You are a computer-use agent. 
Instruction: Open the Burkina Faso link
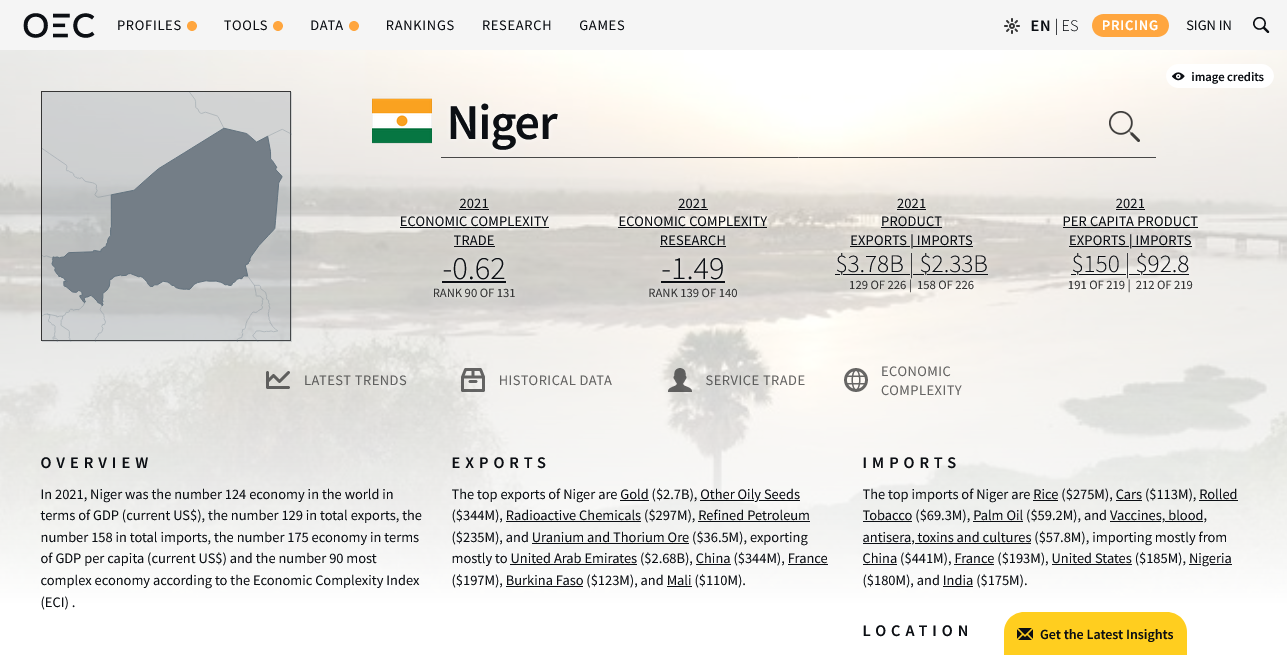[544, 580]
